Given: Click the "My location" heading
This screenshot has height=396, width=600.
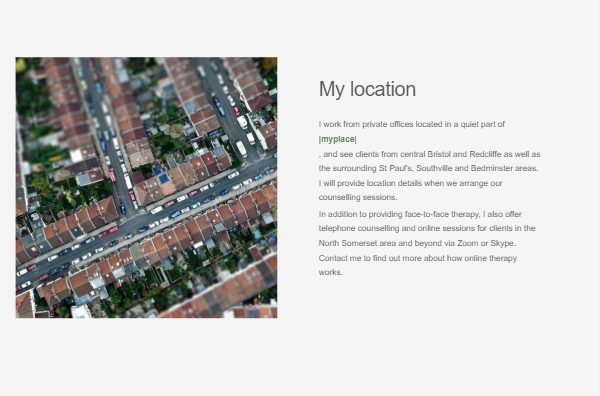Looking at the screenshot, I should (x=367, y=89).
